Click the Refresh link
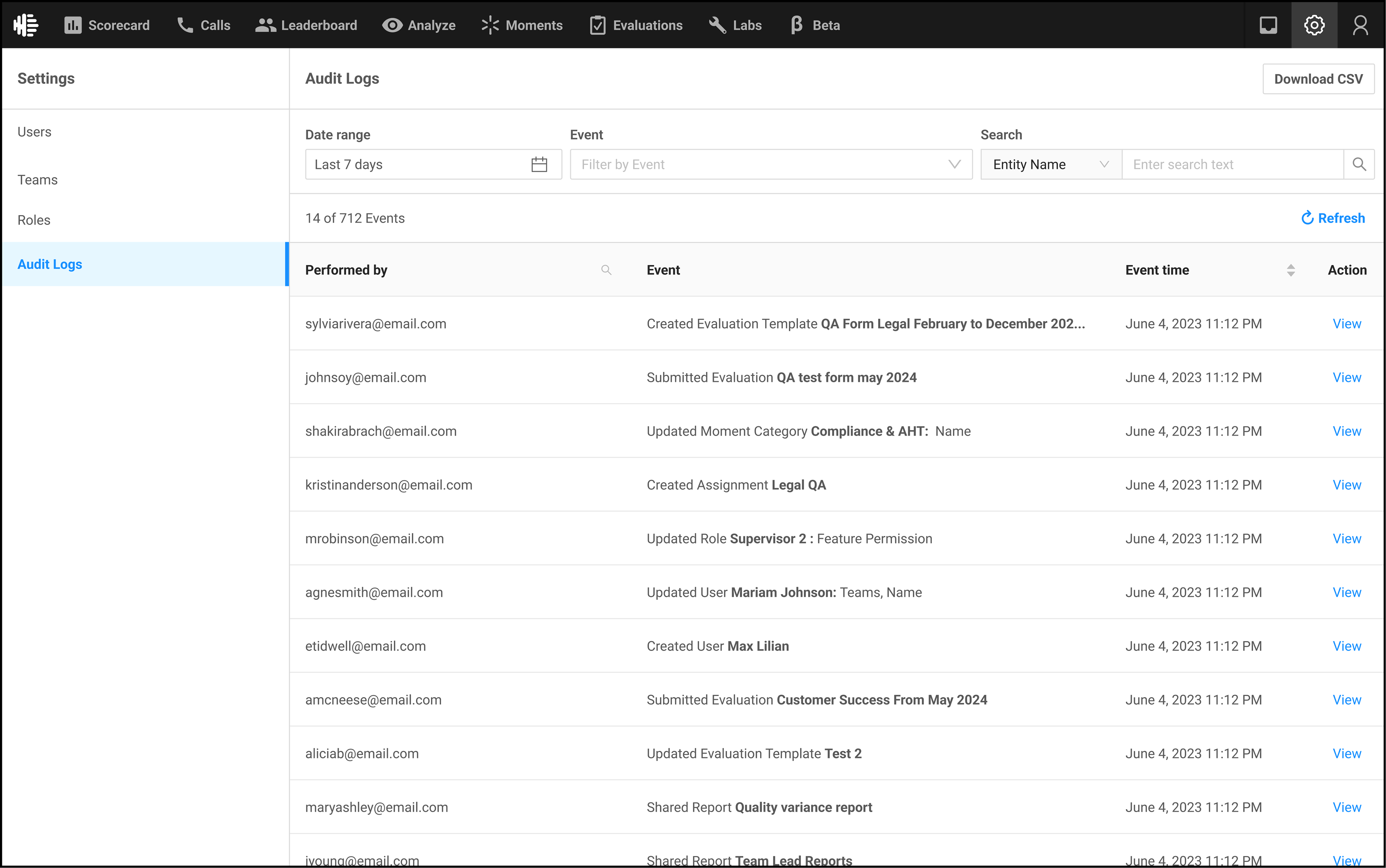Image resolution: width=1386 pixels, height=868 pixels. (x=1333, y=218)
